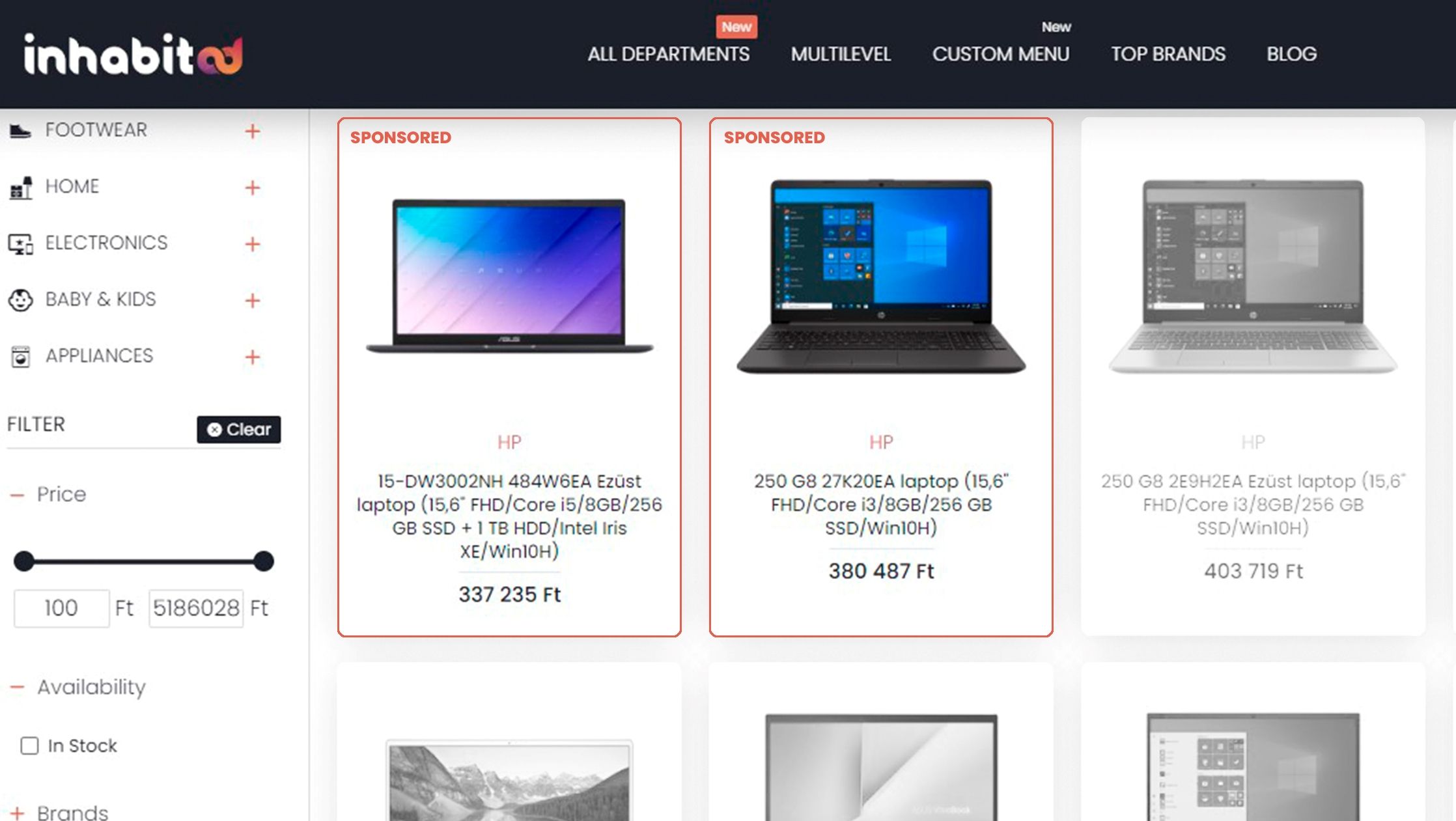
Task: Click the Appliances washing machine icon
Action: click(x=20, y=357)
